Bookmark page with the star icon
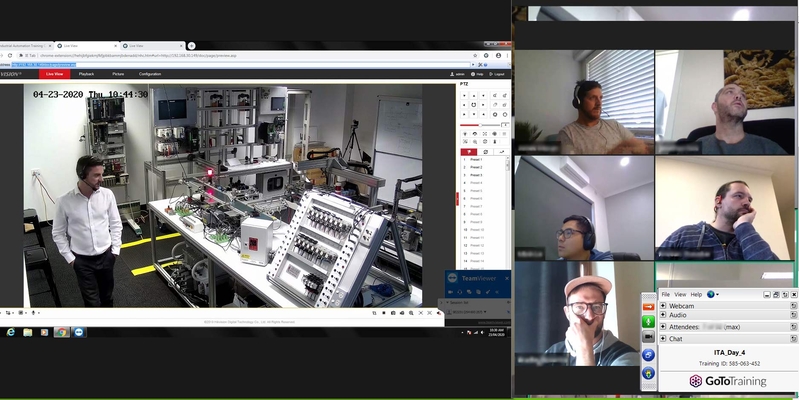 [x=475, y=56]
